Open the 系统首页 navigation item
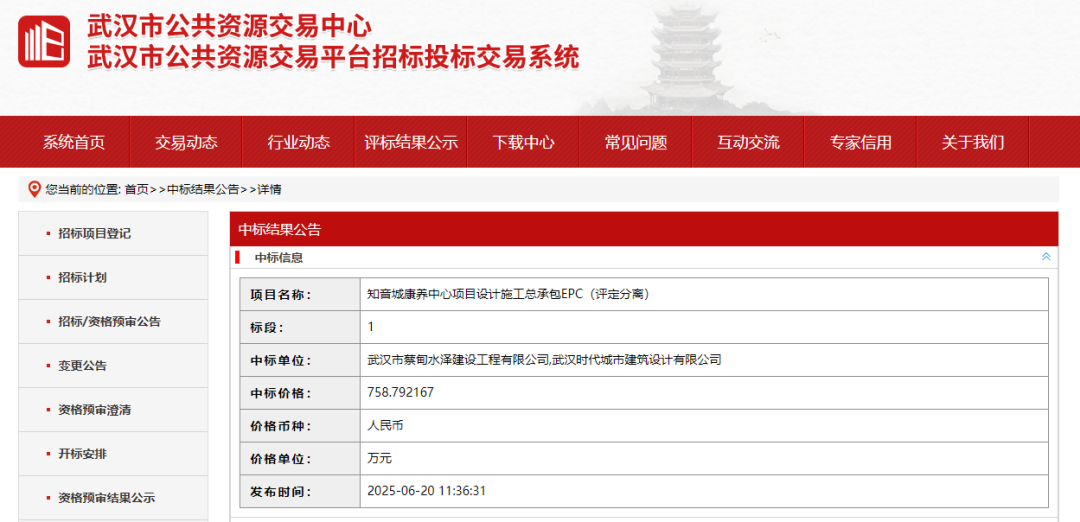Image resolution: width=1080 pixels, height=522 pixels. coord(74,142)
